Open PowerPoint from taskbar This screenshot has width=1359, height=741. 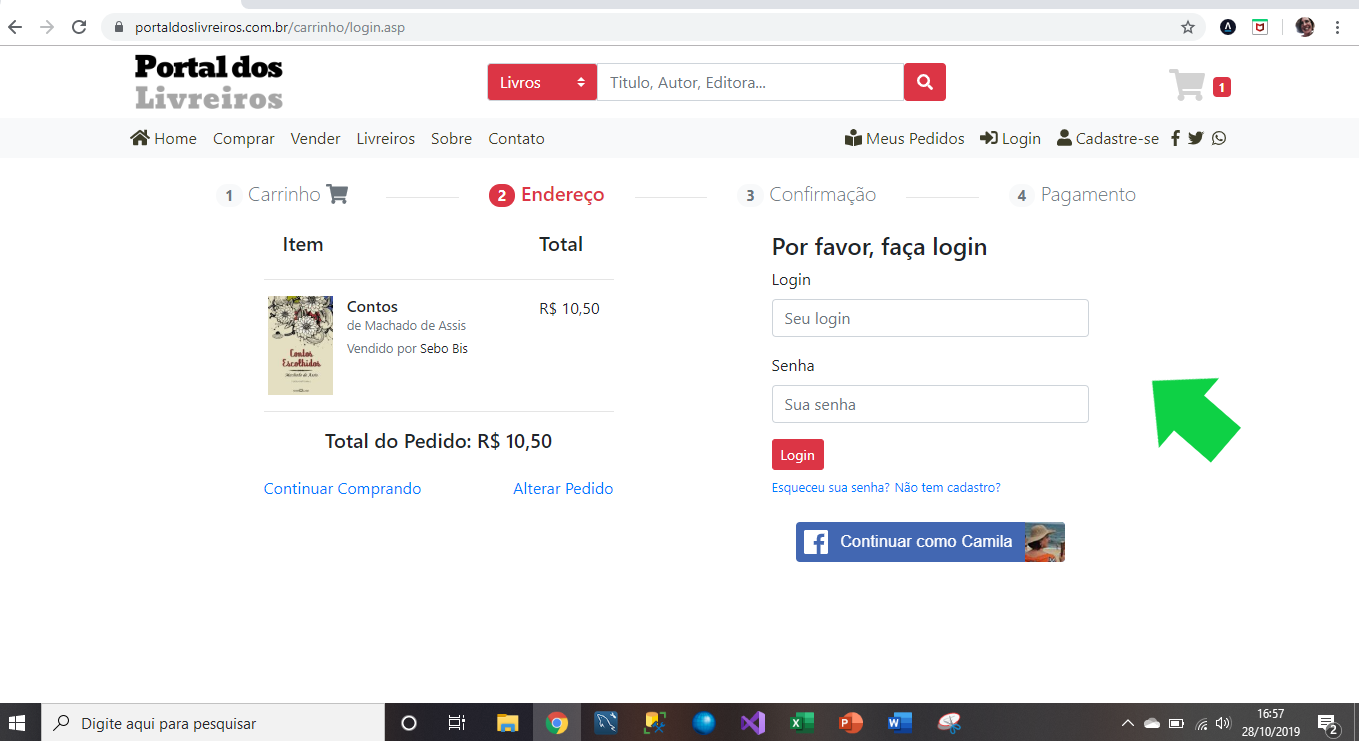click(850, 723)
